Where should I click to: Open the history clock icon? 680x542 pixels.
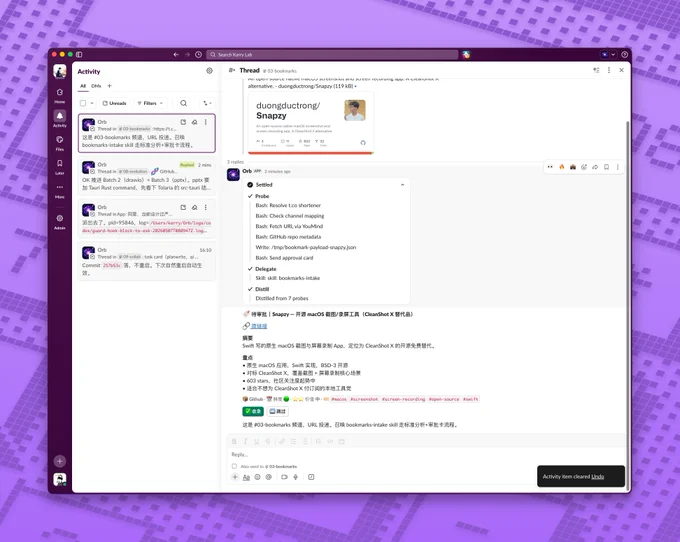(199, 55)
